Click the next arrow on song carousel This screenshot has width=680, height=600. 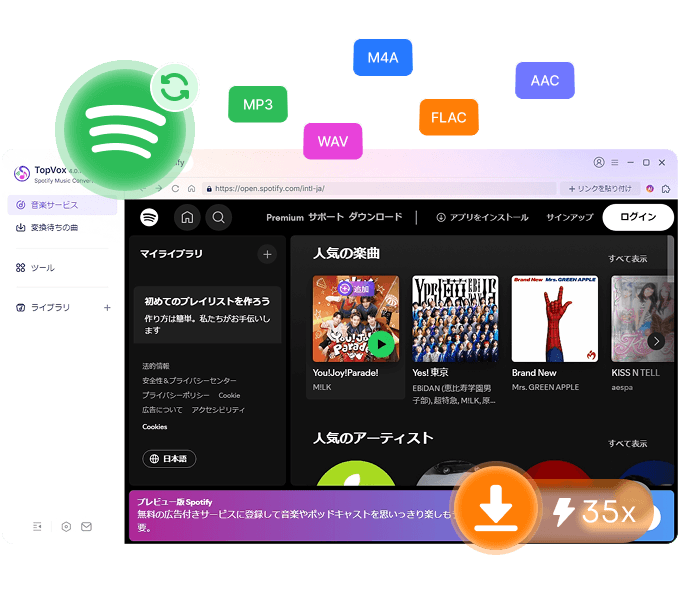coord(656,342)
